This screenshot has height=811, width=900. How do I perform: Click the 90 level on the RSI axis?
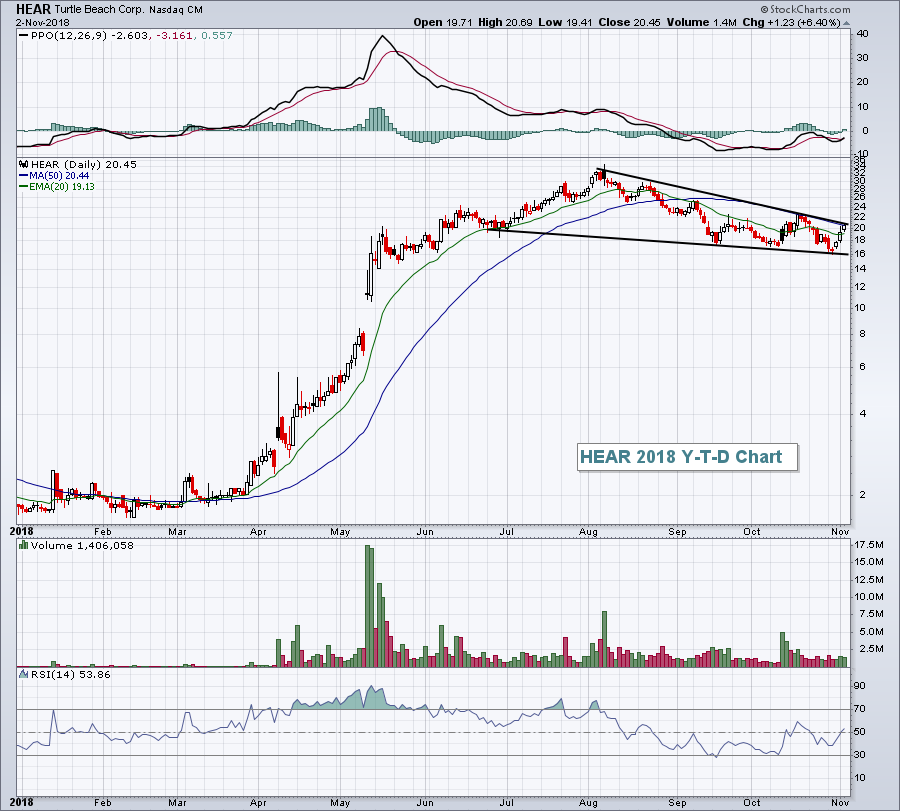click(x=860, y=686)
